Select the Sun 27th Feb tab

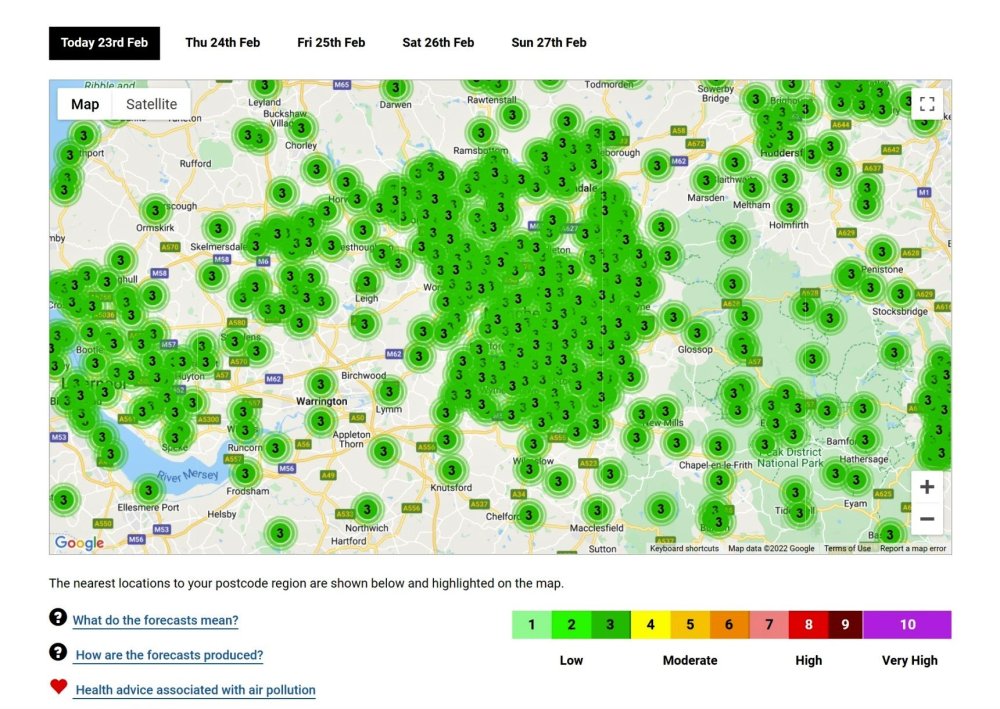[x=548, y=43]
